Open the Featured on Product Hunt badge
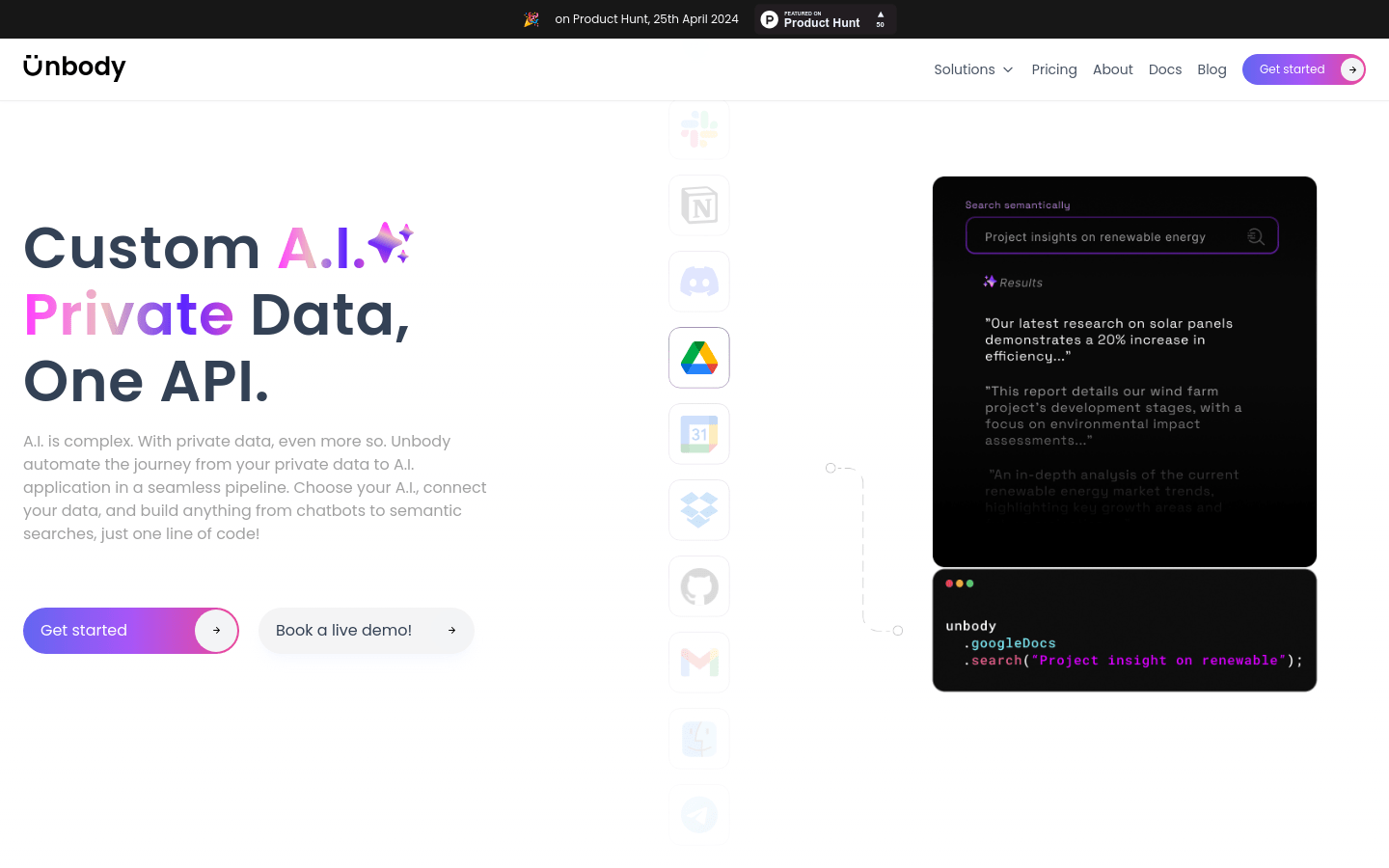The height and width of the screenshot is (868, 1389). click(x=826, y=19)
